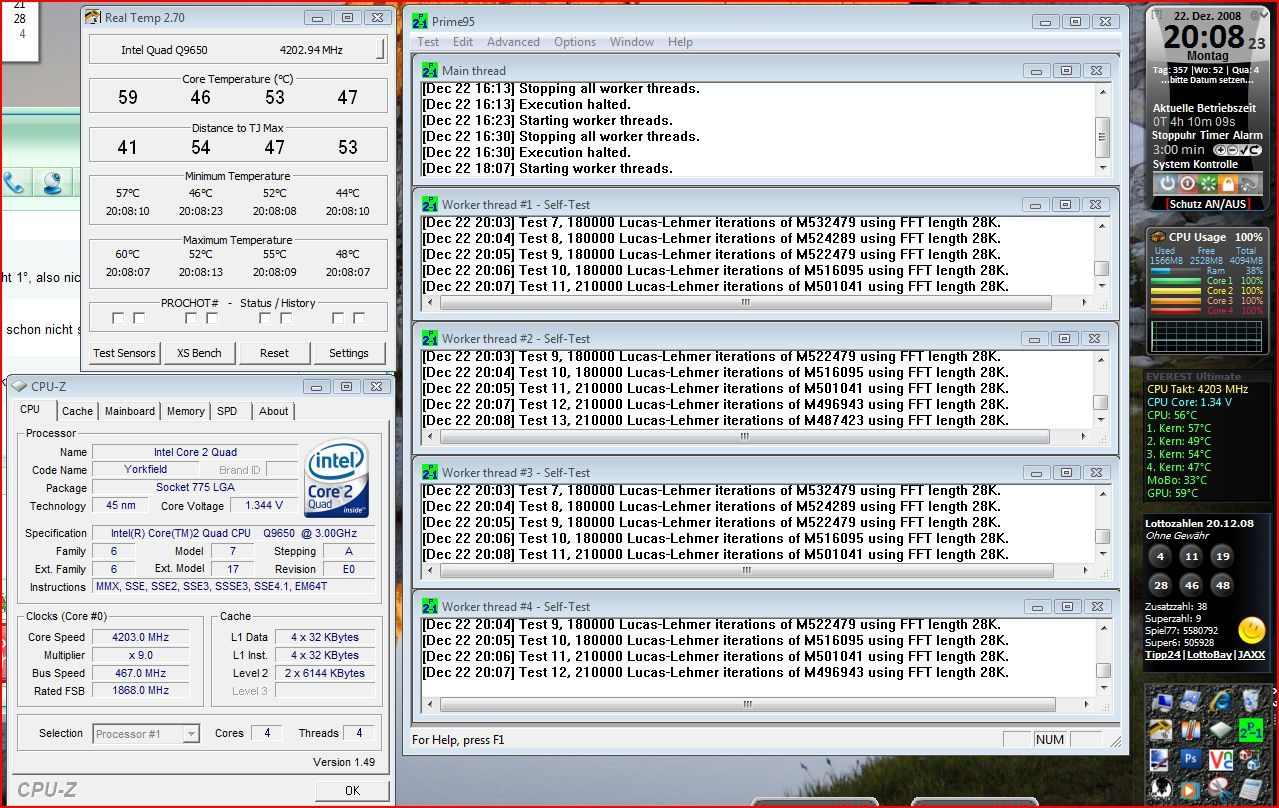Click the blue power icon under System Kontrolle
1279x808 pixels.
(x=1168, y=184)
